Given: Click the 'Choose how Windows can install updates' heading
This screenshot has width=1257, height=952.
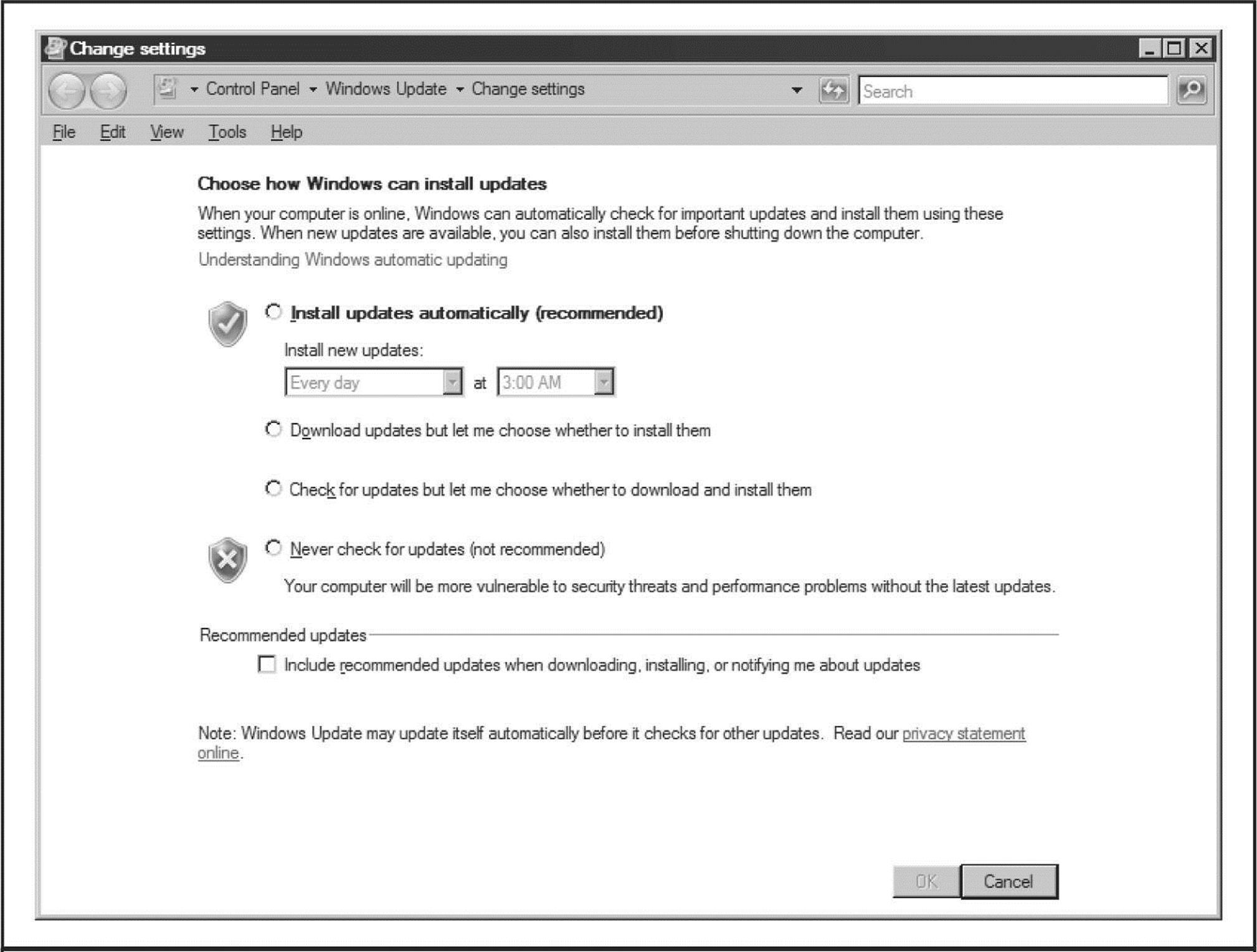Looking at the screenshot, I should point(372,184).
